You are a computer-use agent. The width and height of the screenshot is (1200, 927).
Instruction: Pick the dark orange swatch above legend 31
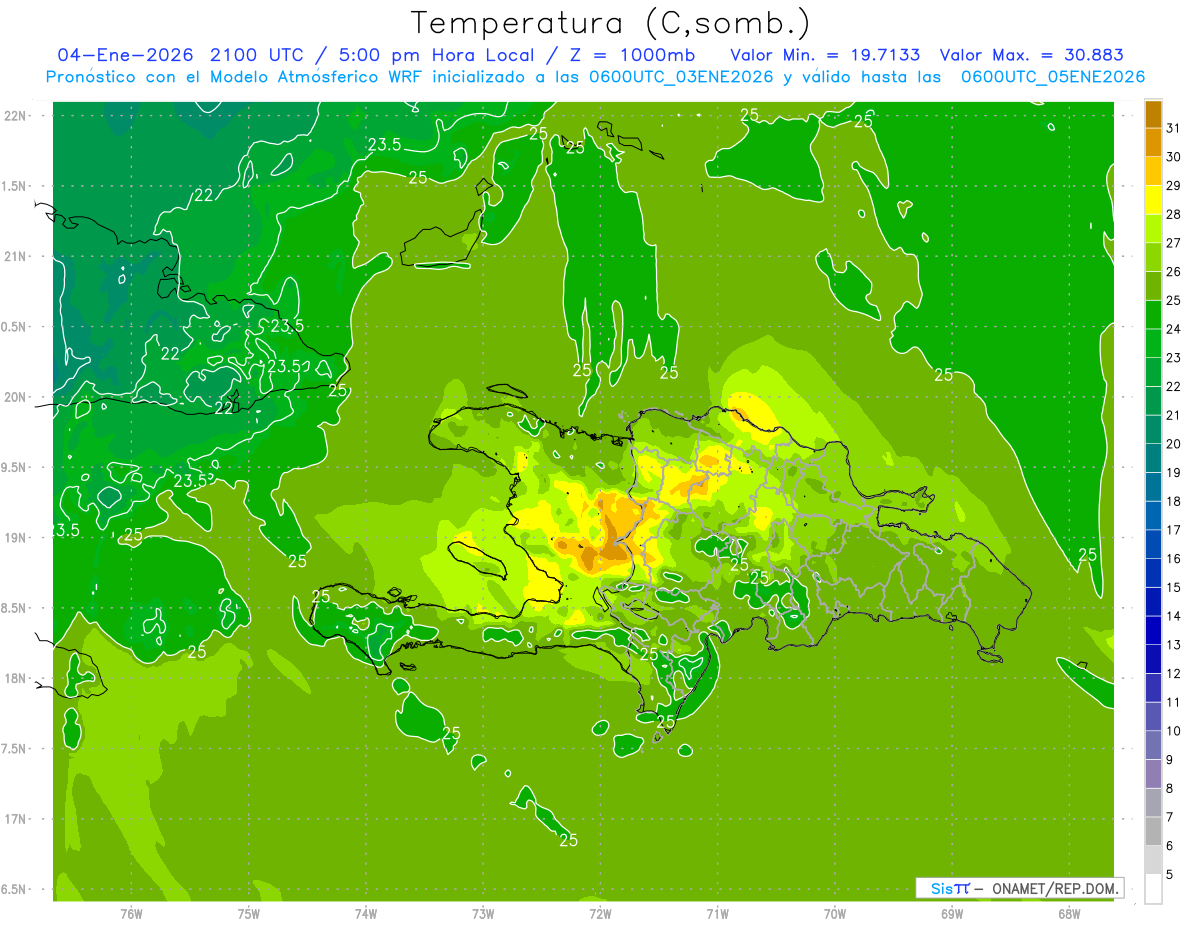point(1153,114)
